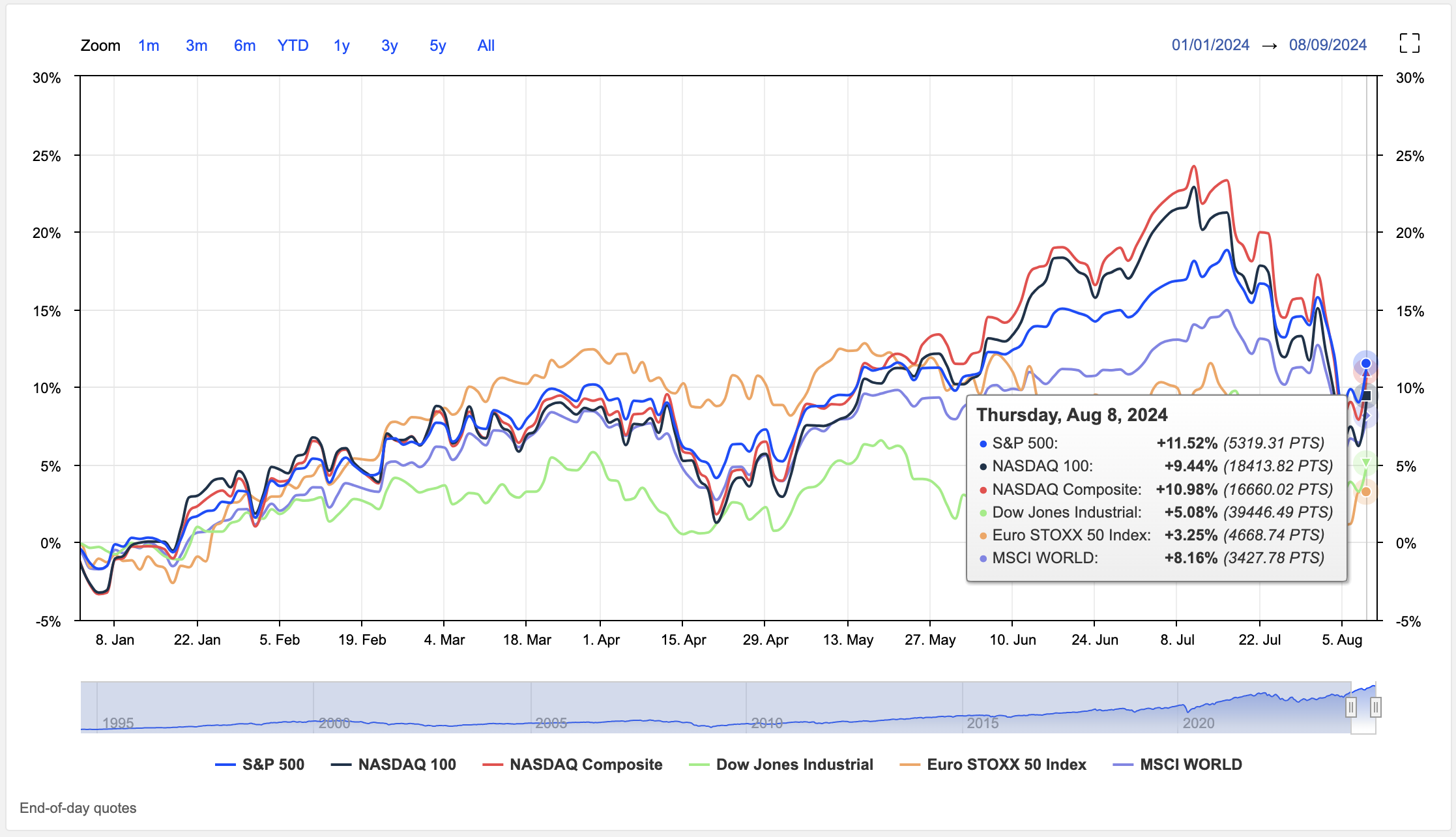Set zoom range to 1m

[x=149, y=46]
